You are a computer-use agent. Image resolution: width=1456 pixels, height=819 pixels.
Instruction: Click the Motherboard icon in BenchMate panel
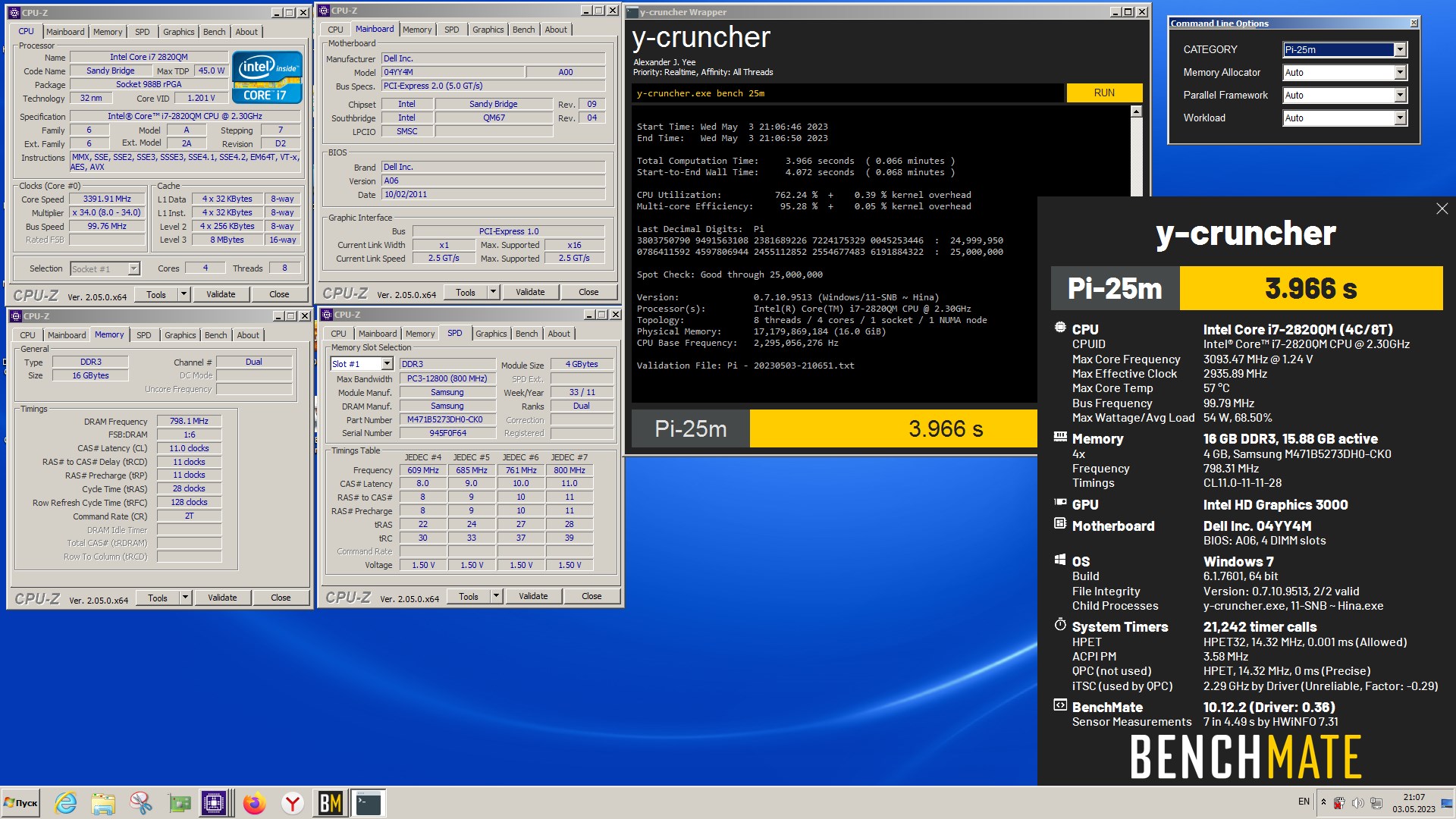coord(1060,524)
